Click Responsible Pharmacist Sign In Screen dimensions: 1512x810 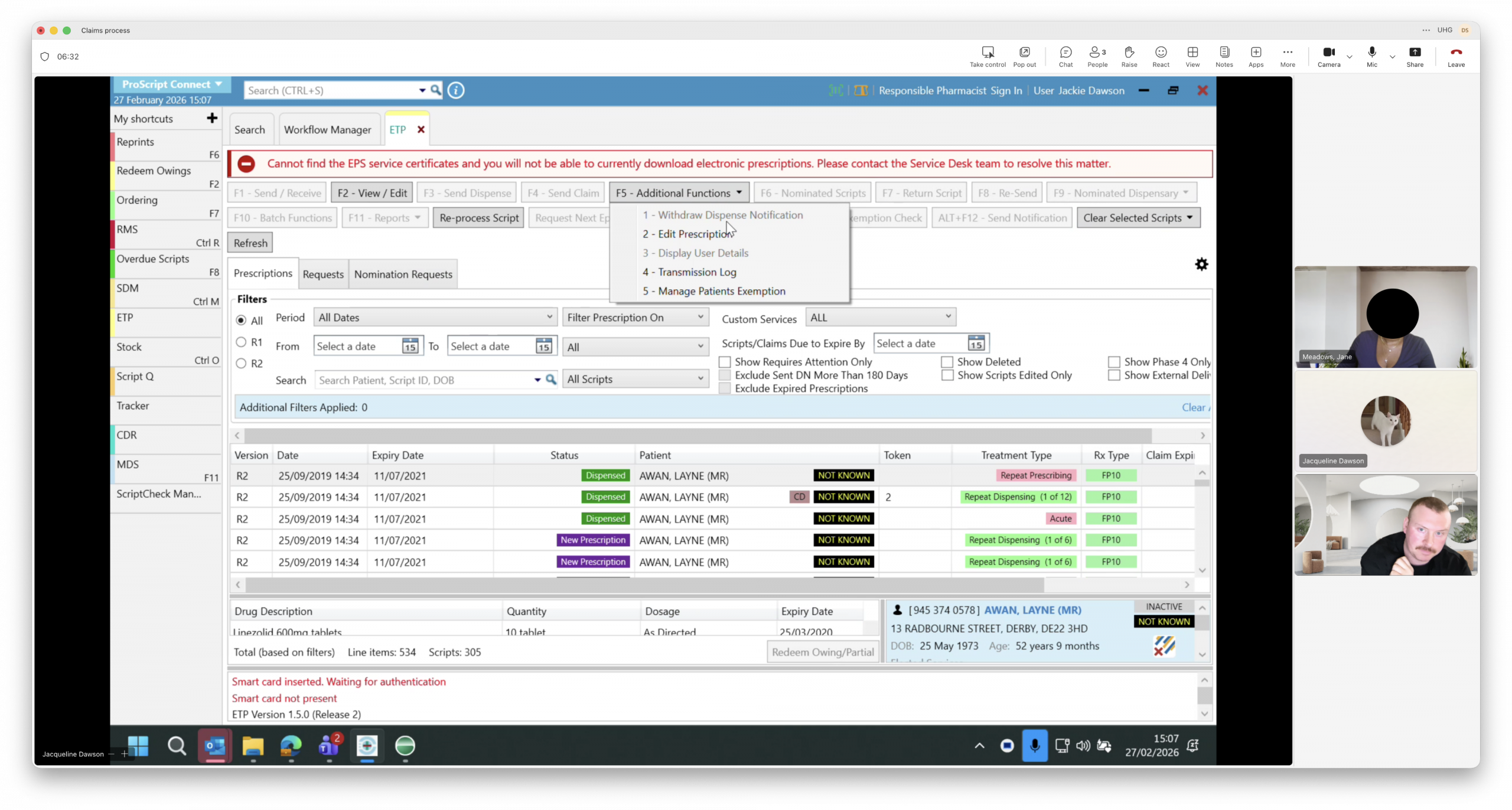(950, 90)
